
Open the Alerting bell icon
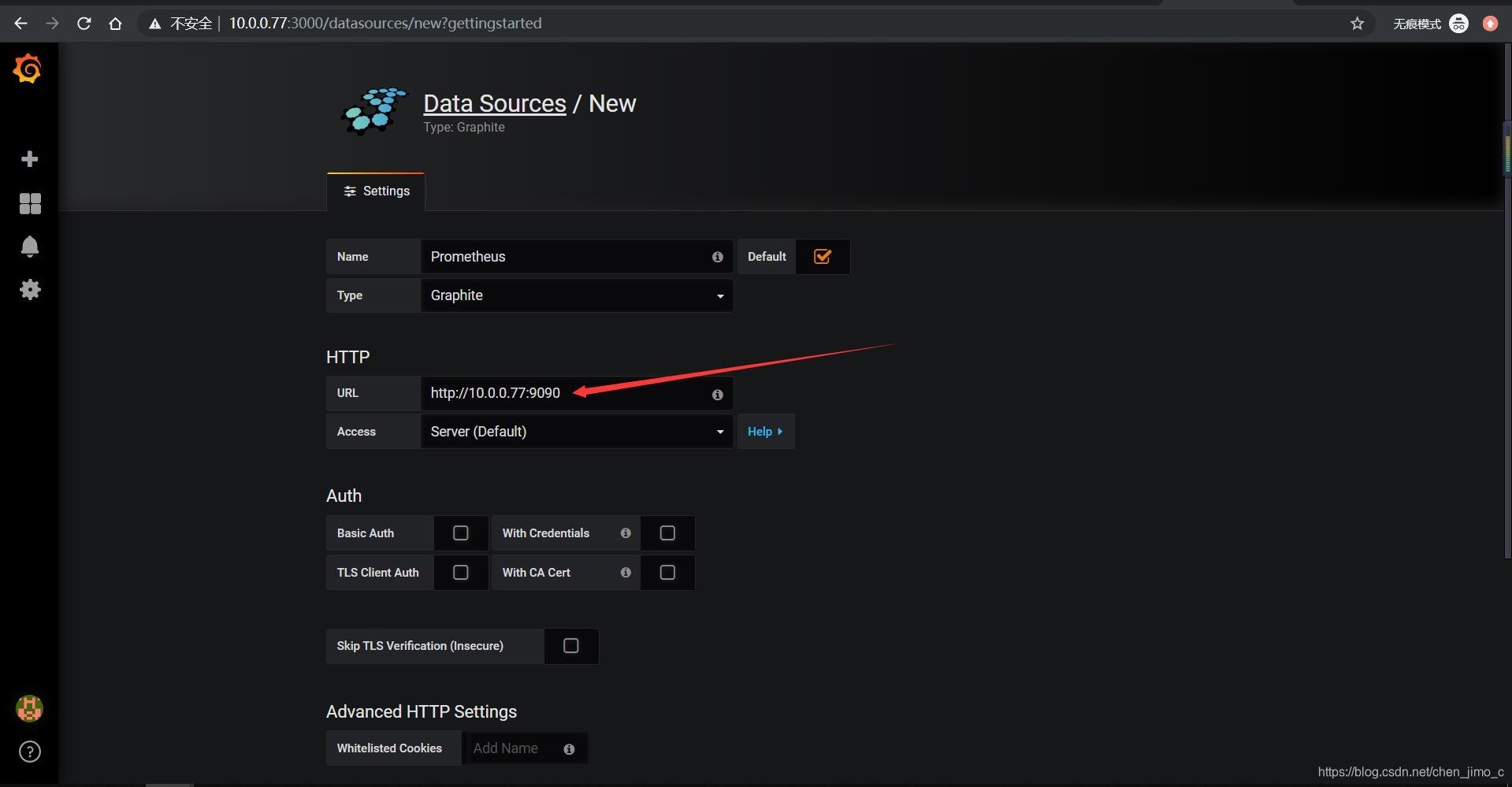click(30, 247)
